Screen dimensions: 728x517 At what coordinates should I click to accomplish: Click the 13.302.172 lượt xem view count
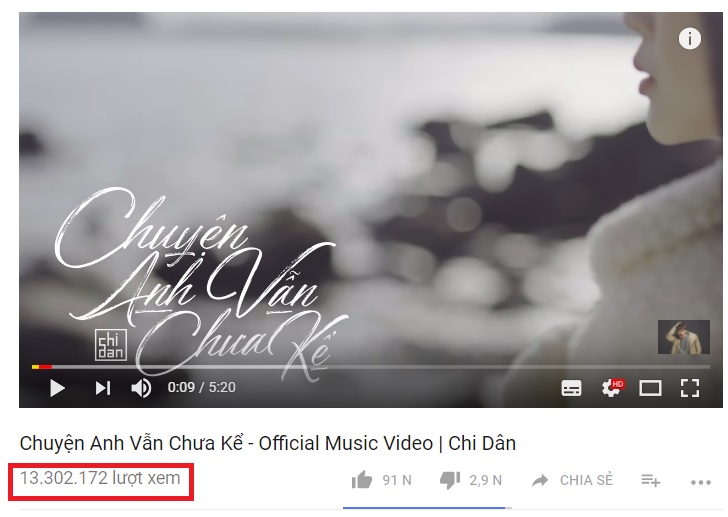coord(100,478)
